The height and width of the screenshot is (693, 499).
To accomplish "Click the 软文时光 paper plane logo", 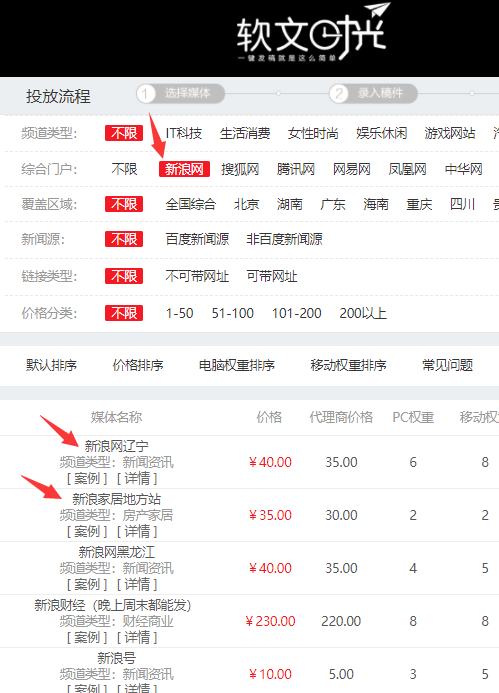I will 313,32.
